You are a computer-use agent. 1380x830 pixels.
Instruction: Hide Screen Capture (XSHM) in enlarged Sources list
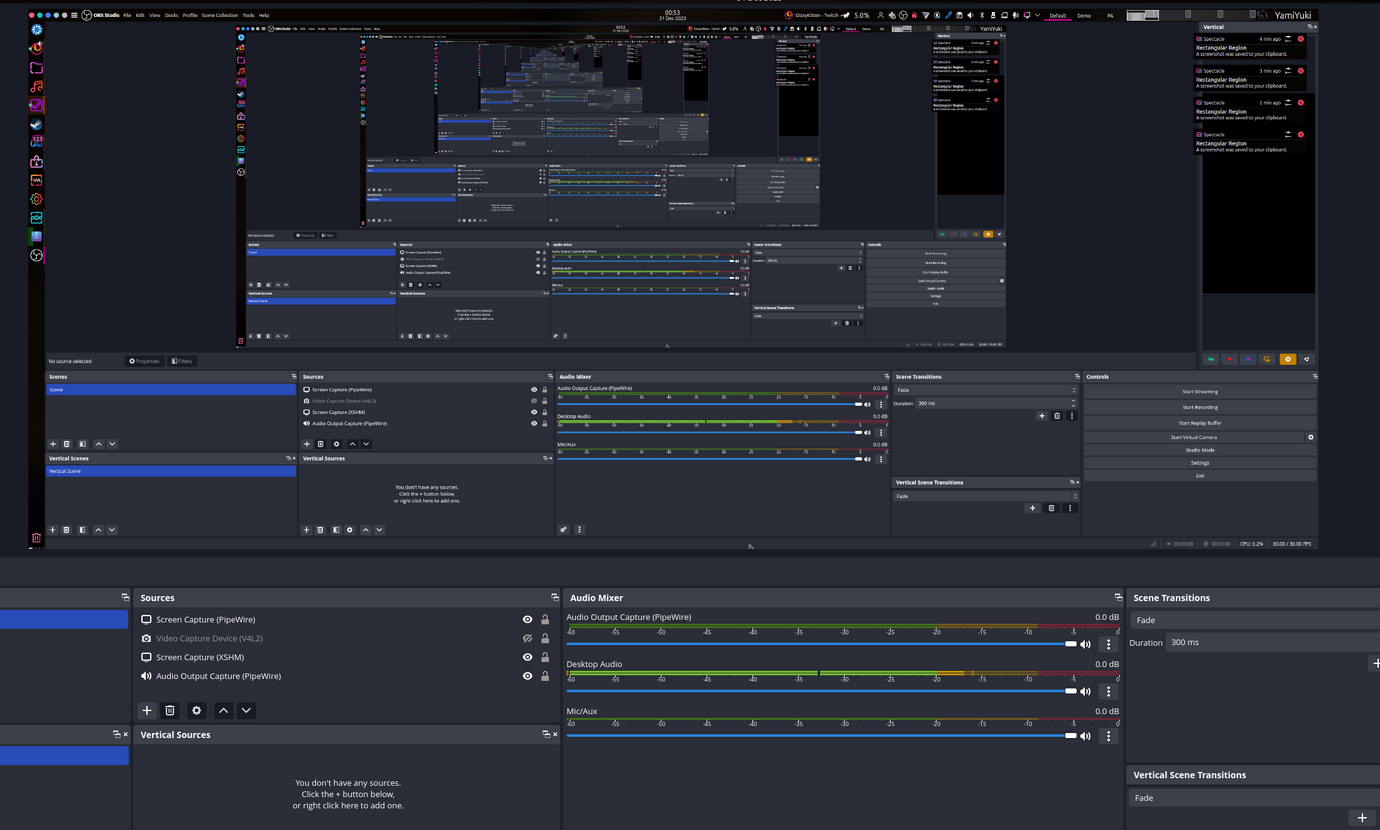(x=527, y=657)
